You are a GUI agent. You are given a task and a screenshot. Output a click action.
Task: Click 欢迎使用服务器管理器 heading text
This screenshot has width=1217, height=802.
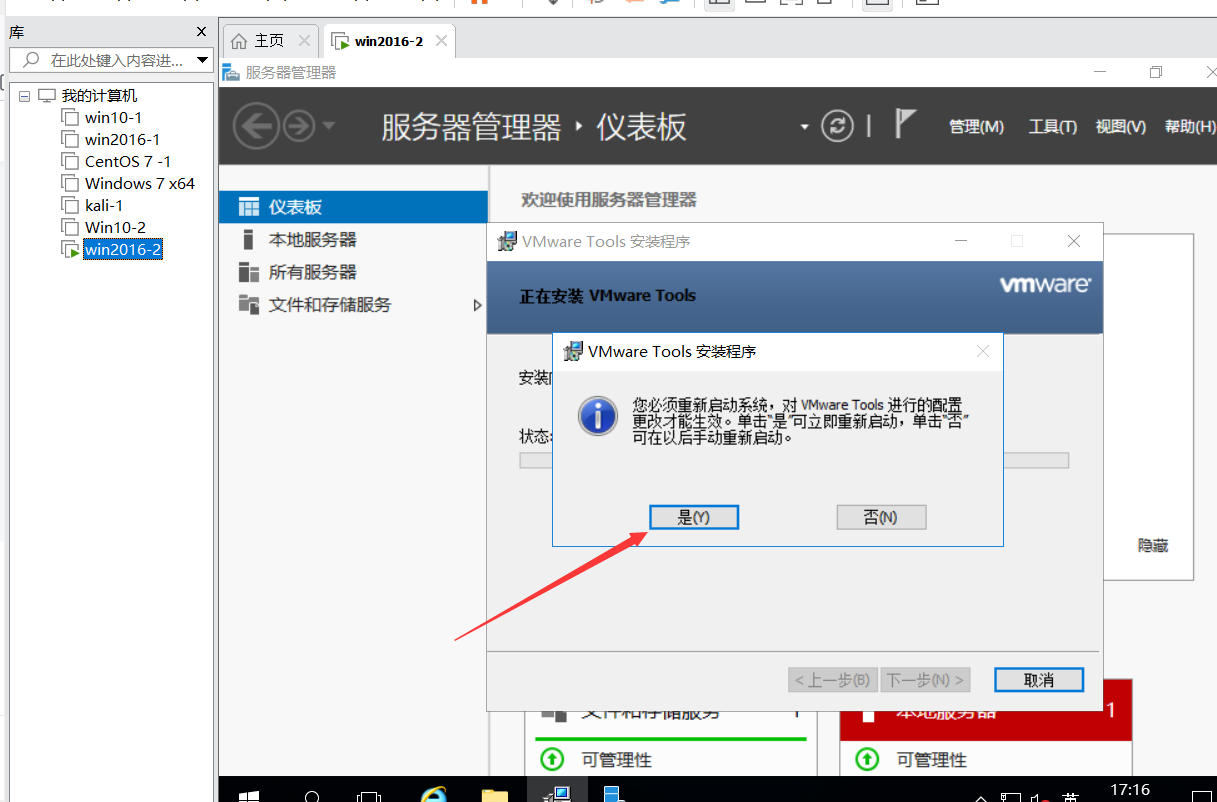point(609,200)
